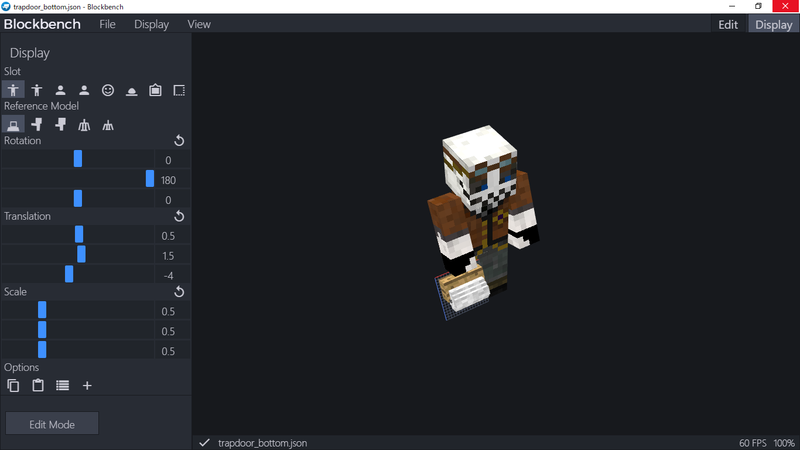
Task: Select the third-person right hand slot icon
Action: 13,90
